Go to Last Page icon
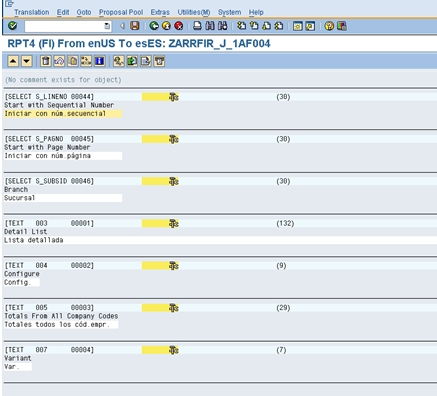Image resolution: width=437 pixels, height=396 pixels. [279, 26]
